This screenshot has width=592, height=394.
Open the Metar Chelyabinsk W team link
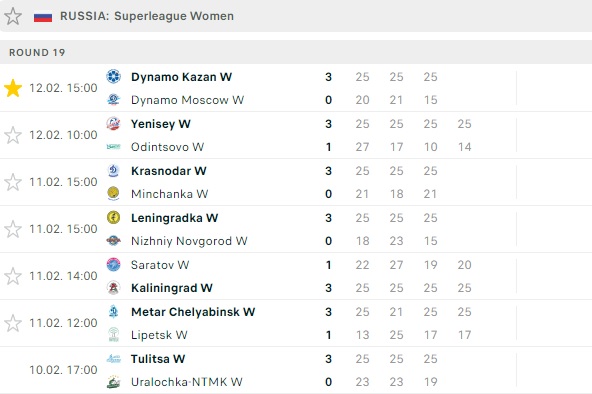point(193,312)
